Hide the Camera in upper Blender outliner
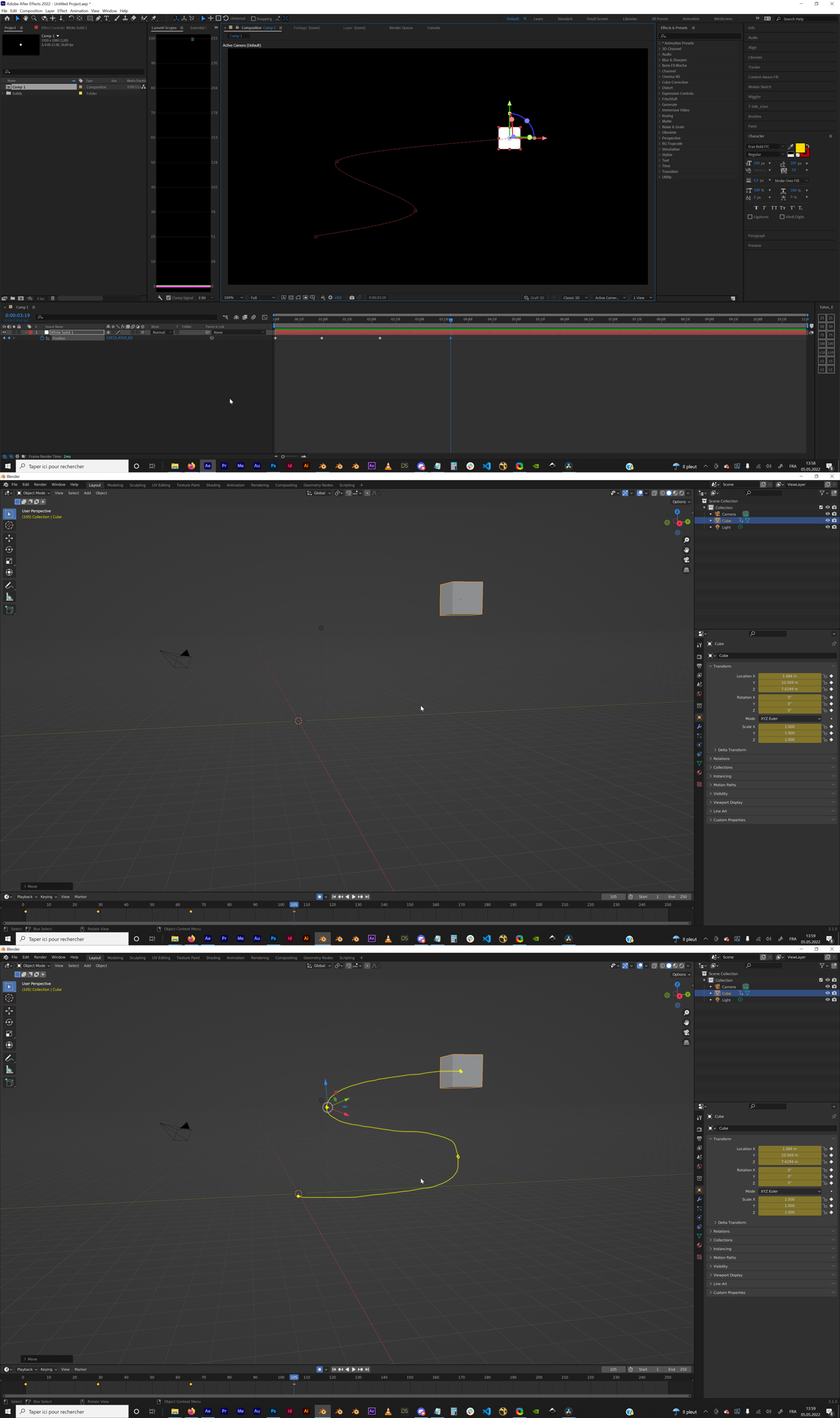The height and width of the screenshot is (1418, 840). point(827,514)
